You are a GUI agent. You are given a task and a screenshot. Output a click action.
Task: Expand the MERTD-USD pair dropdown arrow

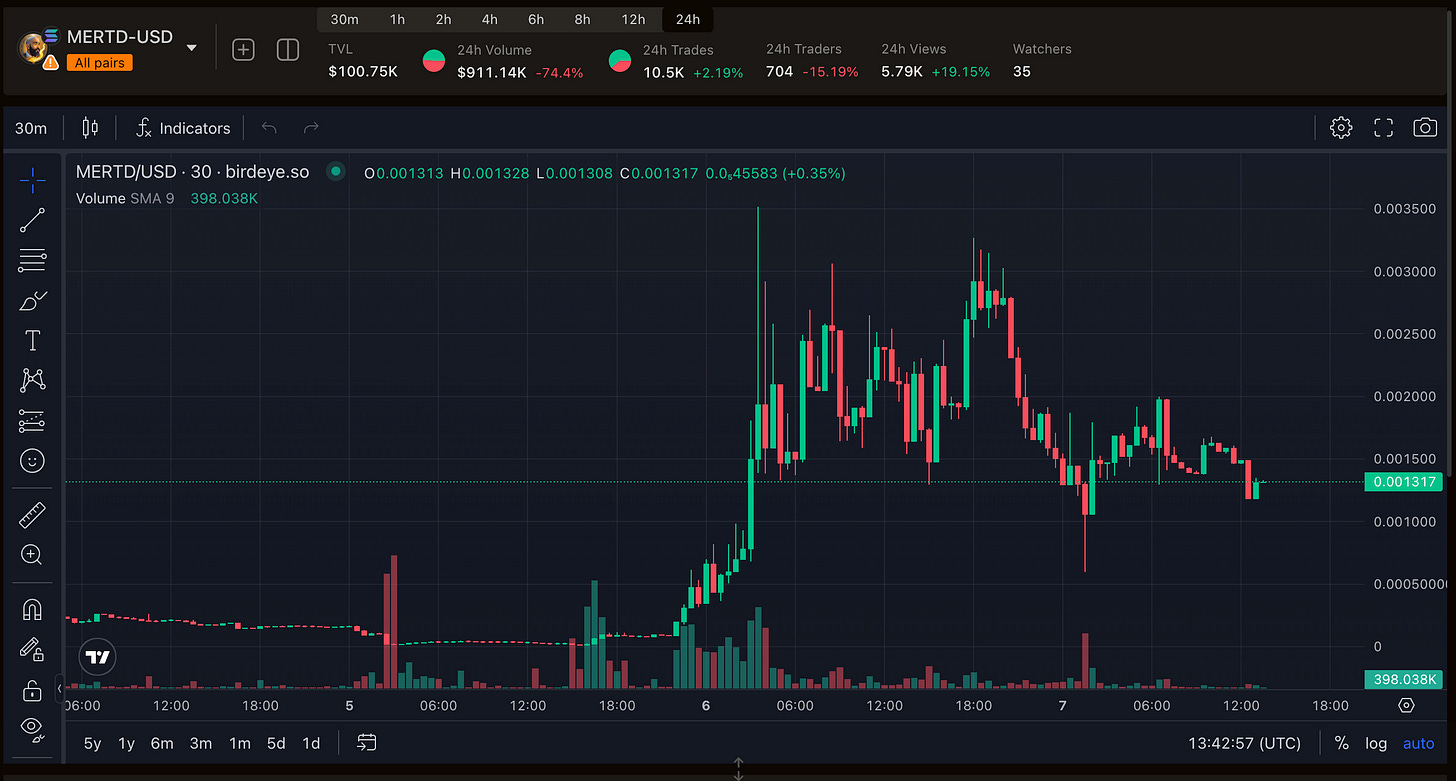point(192,48)
